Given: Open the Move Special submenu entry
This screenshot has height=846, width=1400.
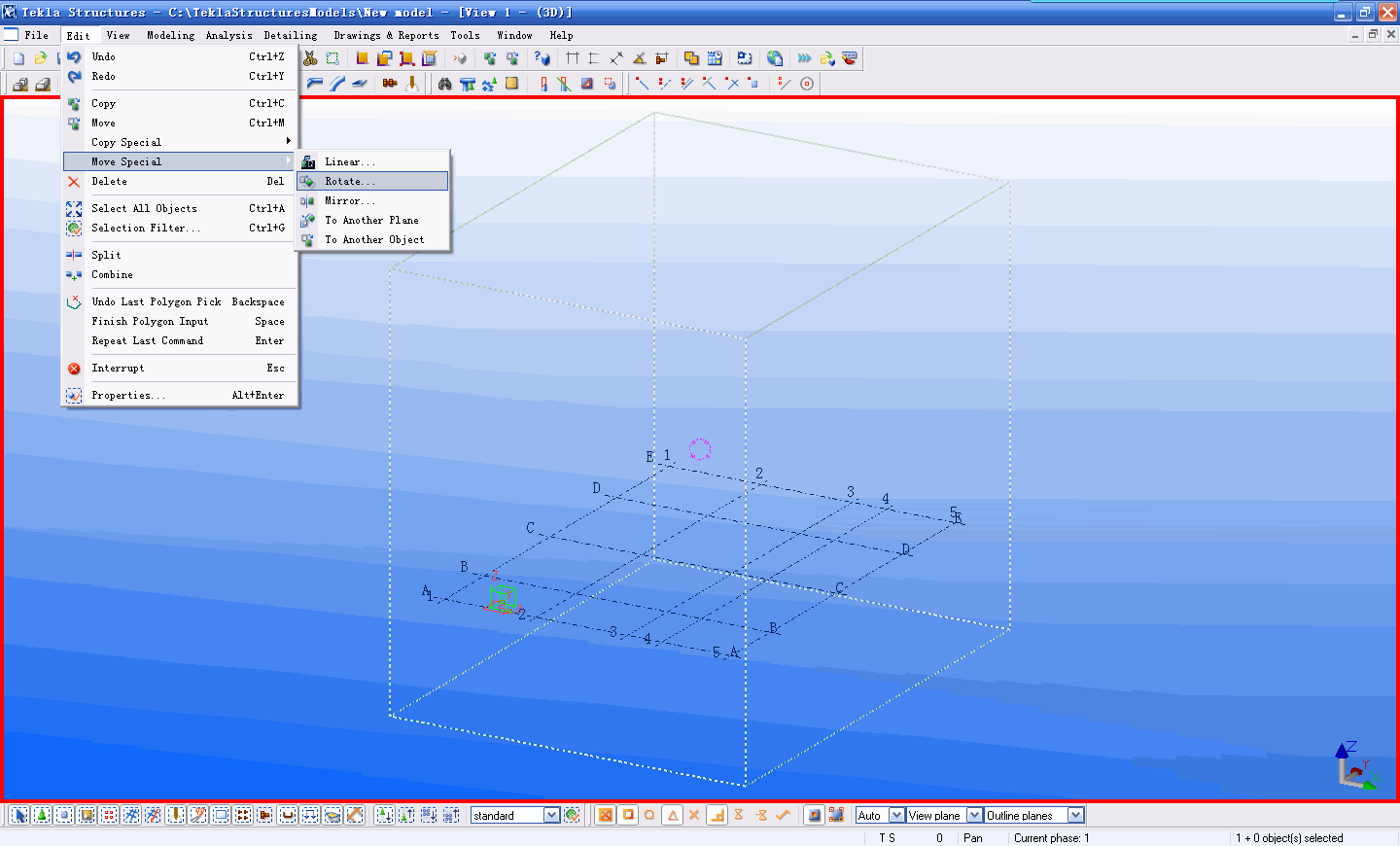Looking at the screenshot, I should coord(180,161).
